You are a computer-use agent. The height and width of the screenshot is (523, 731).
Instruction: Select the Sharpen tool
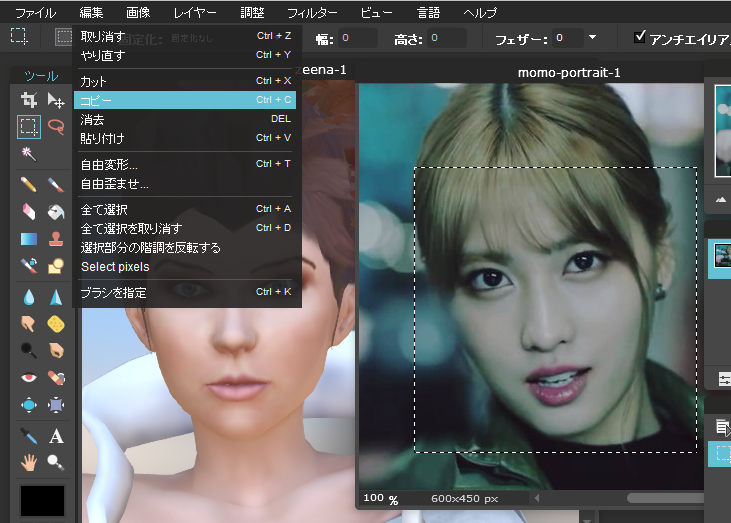(56, 297)
